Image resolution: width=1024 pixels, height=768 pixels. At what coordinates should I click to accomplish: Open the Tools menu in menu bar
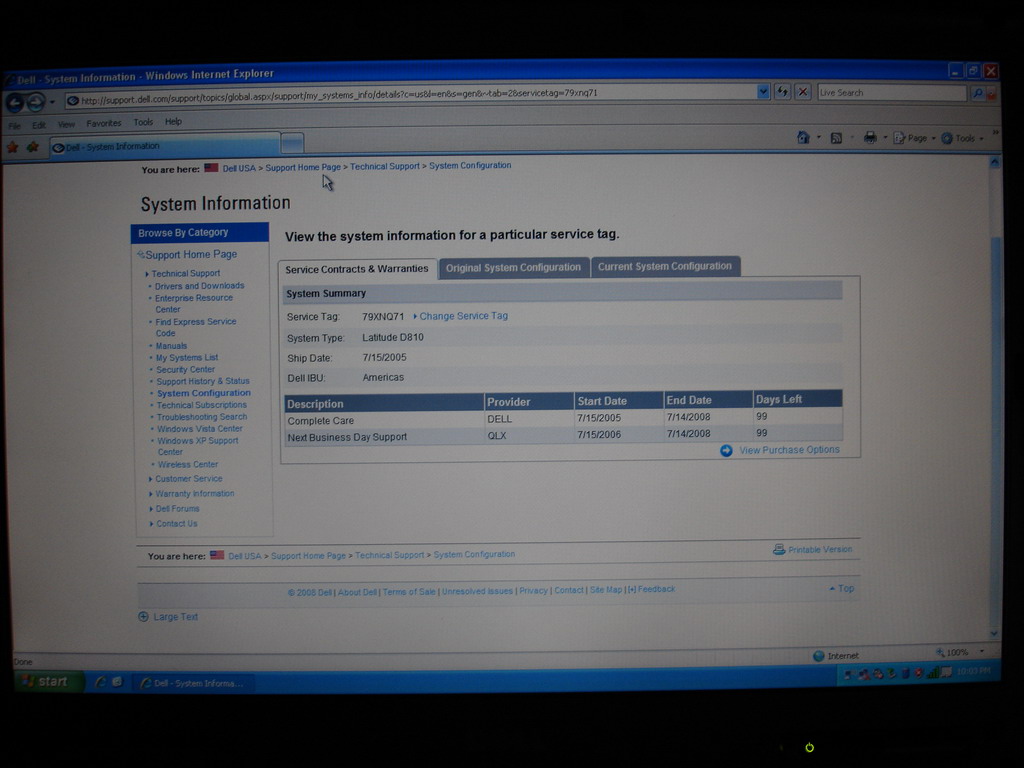click(x=143, y=122)
